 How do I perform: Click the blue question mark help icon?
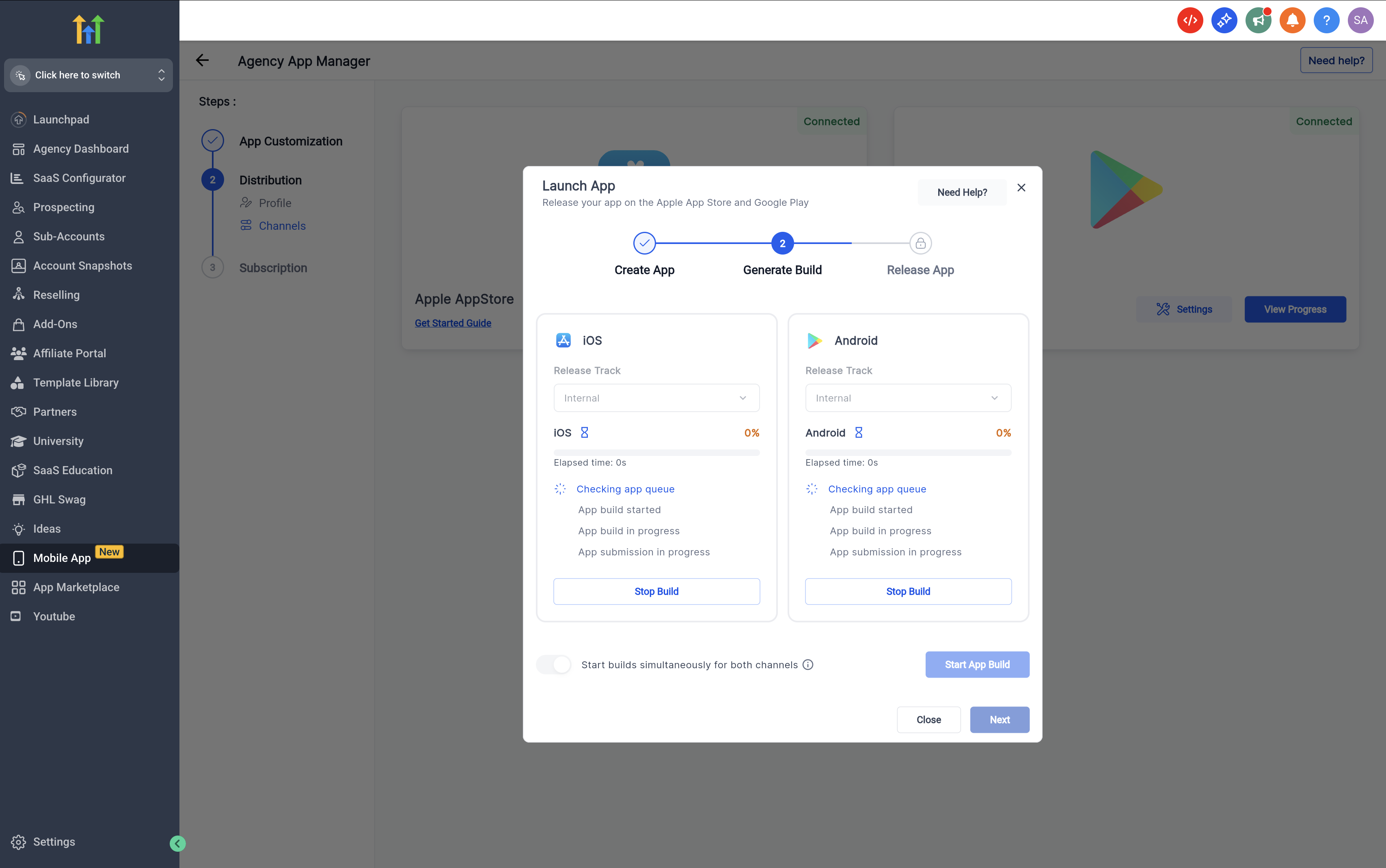(x=1326, y=21)
